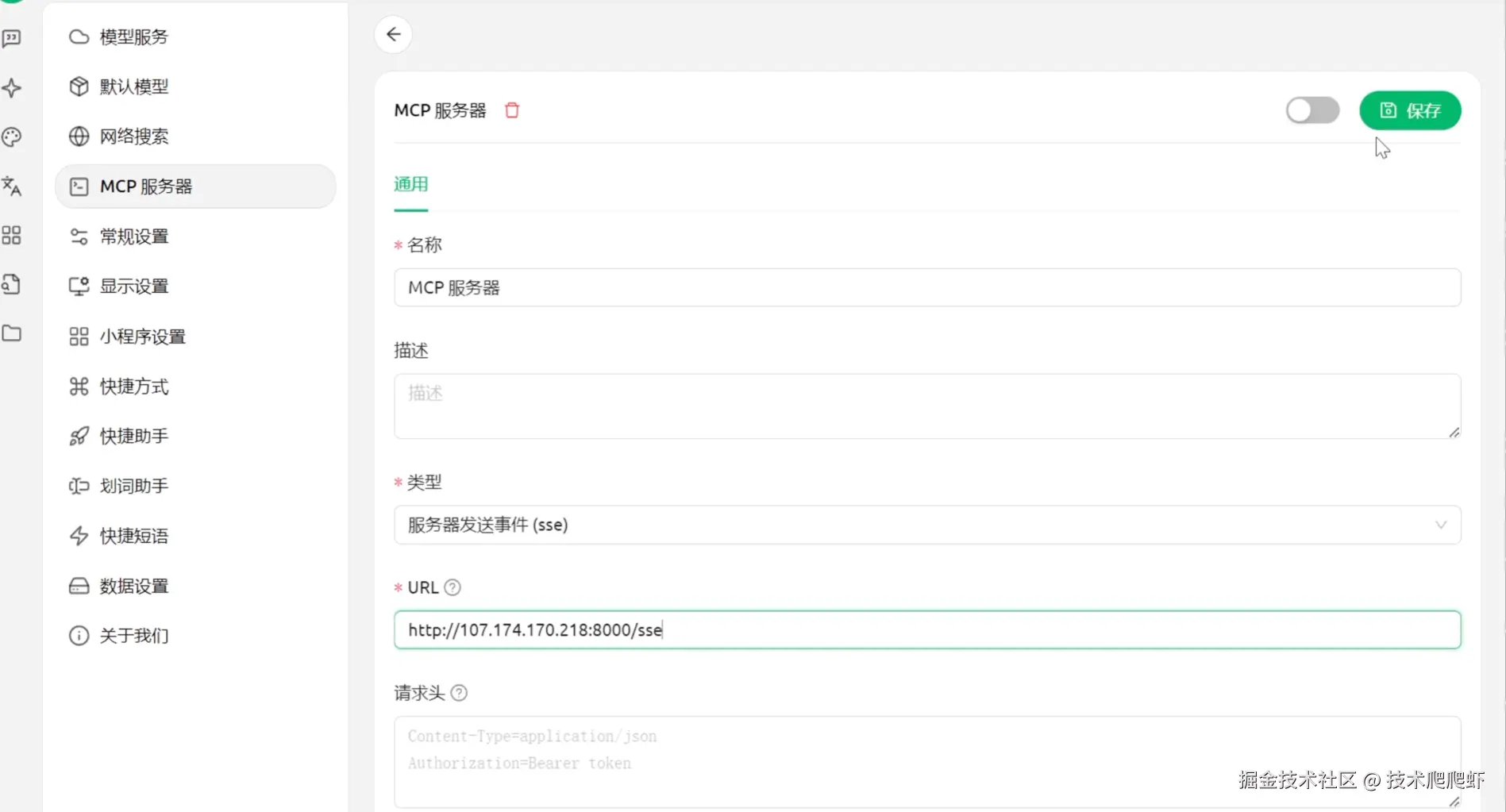This screenshot has width=1506, height=812.
Task: Click the 名称 name input field
Action: pos(926,287)
